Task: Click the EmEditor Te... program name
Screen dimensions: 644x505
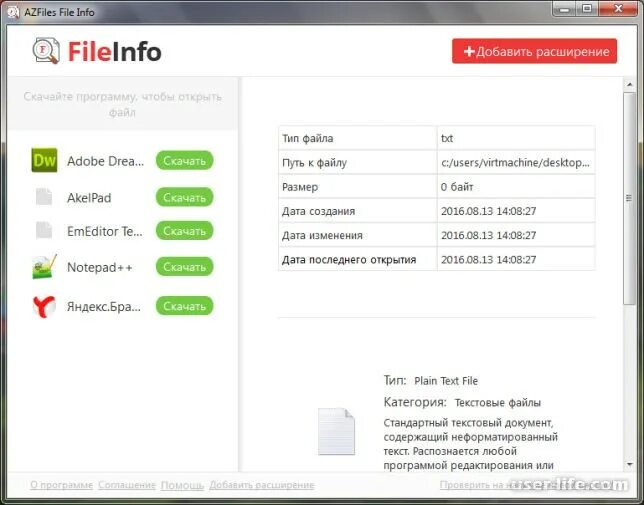Action: 105,231
